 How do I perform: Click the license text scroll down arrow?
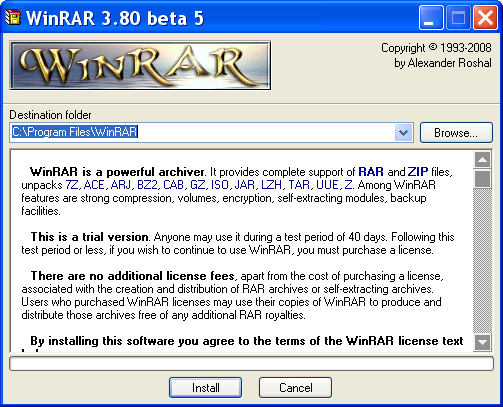click(x=482, y=342)
